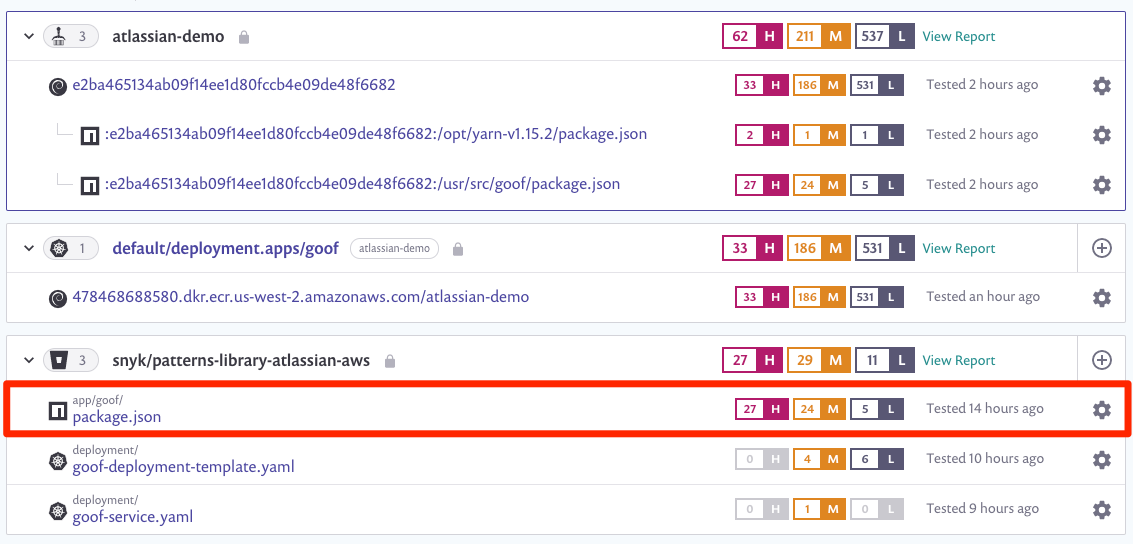Open settings gear for e2ba465134ab09f14ee1d80fccb4e09de48f6682 image
The image size is (1133, 544).
(x=1101, y=86)
